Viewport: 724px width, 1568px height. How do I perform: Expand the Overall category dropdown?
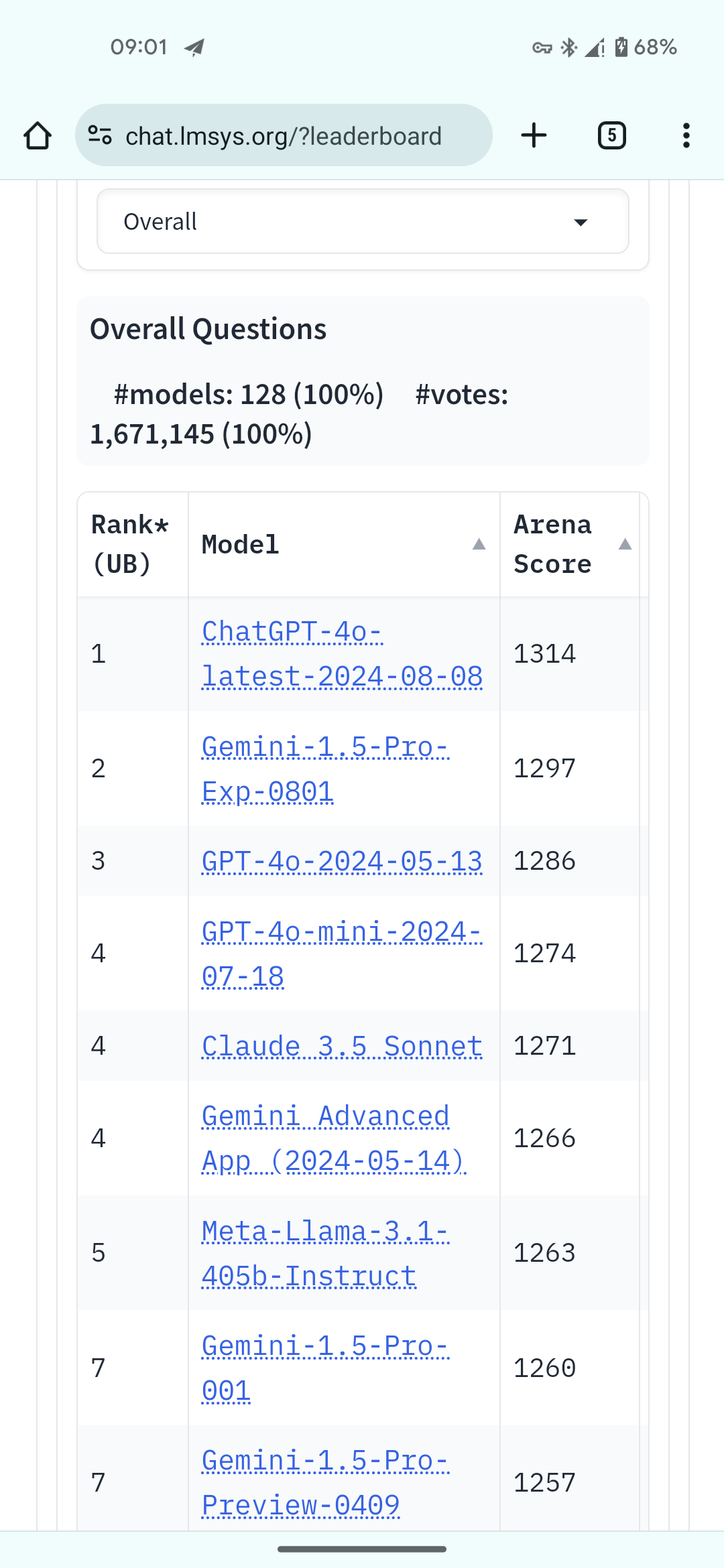(x=363, y=221)
